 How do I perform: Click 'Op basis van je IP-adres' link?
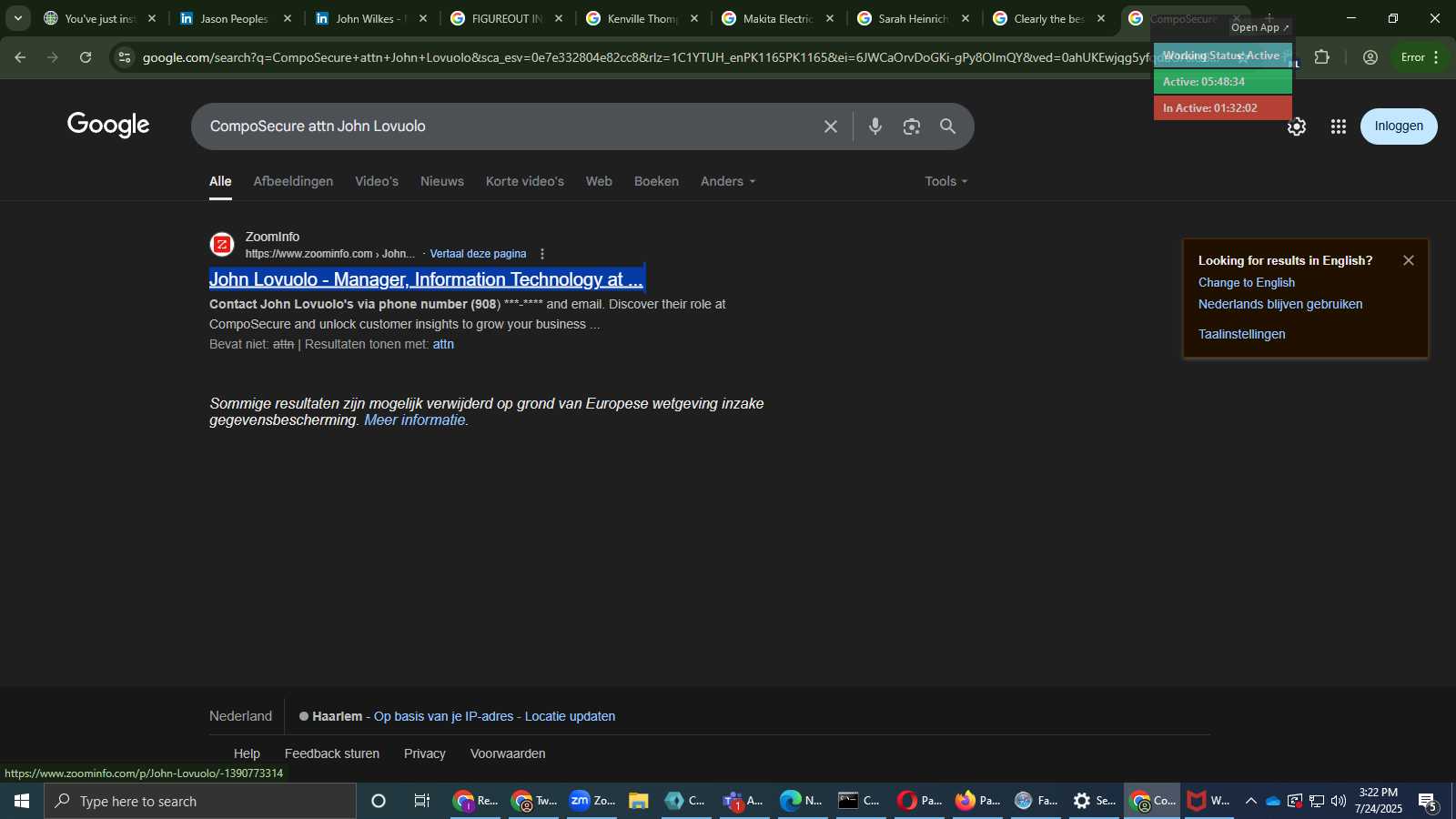443,716
